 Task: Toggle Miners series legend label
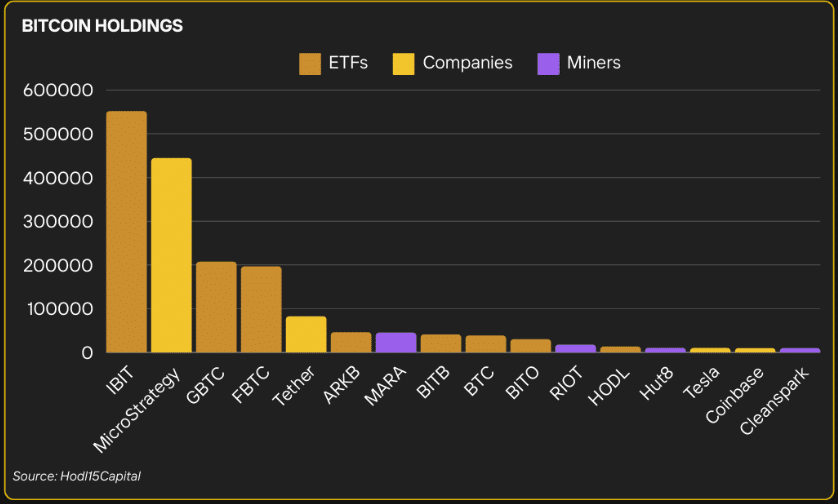[594, 63]
